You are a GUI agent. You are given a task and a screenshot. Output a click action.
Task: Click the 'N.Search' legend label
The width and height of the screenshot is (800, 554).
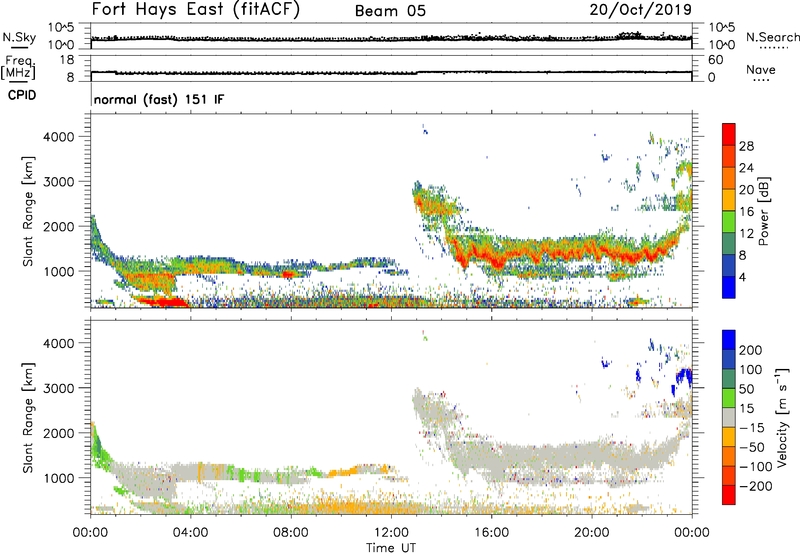[772, 37]
